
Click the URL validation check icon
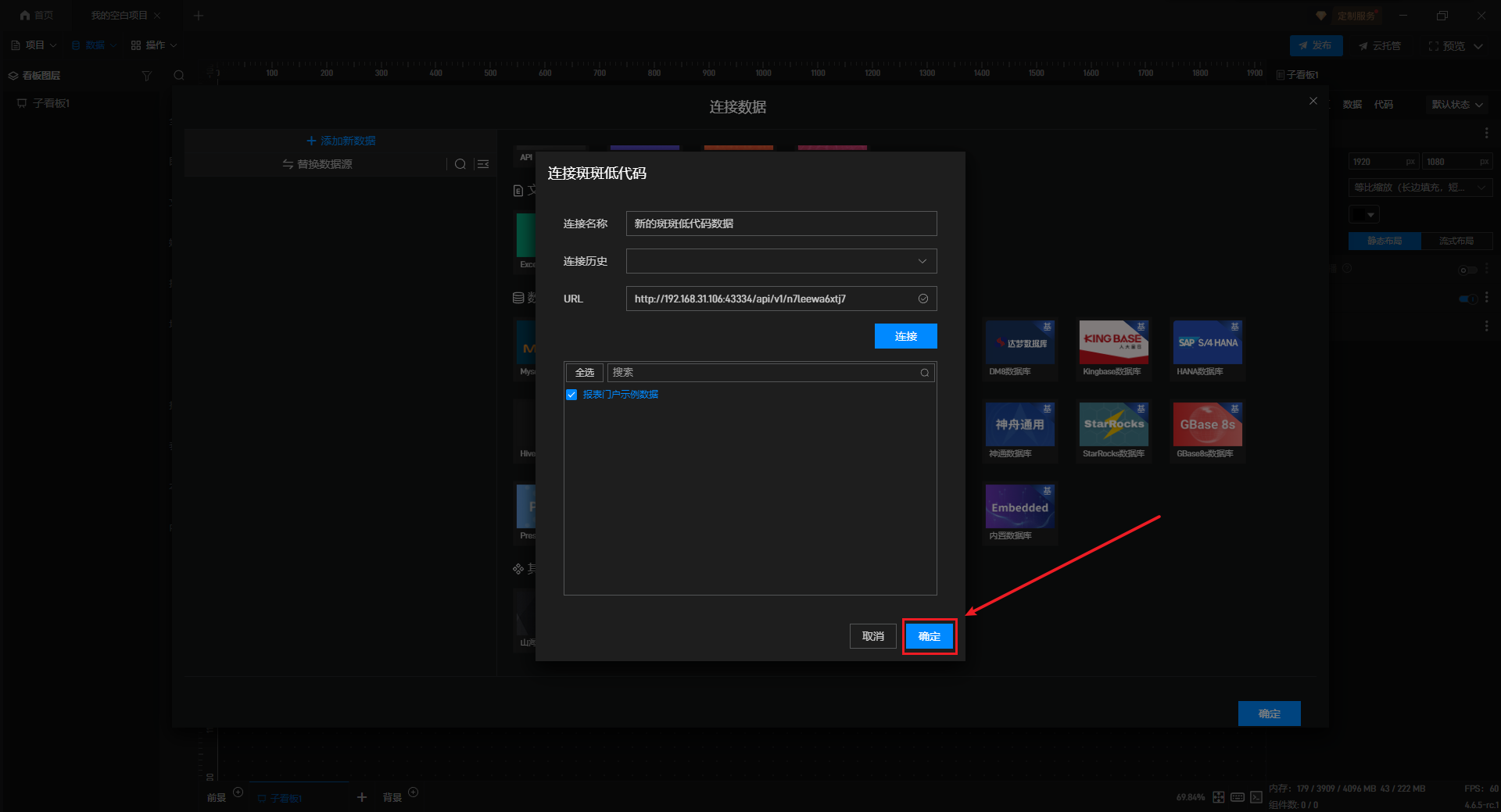tap(922, 299)
